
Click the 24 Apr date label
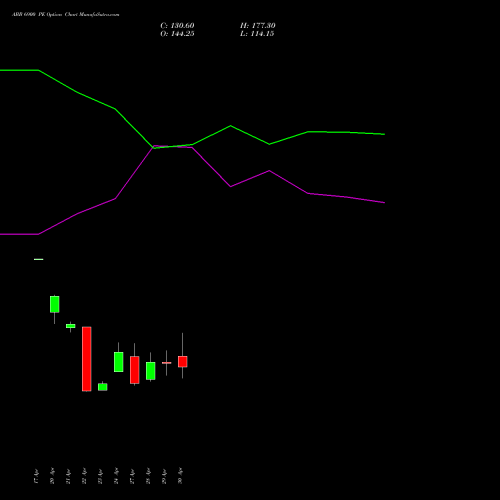coord(116,476)
